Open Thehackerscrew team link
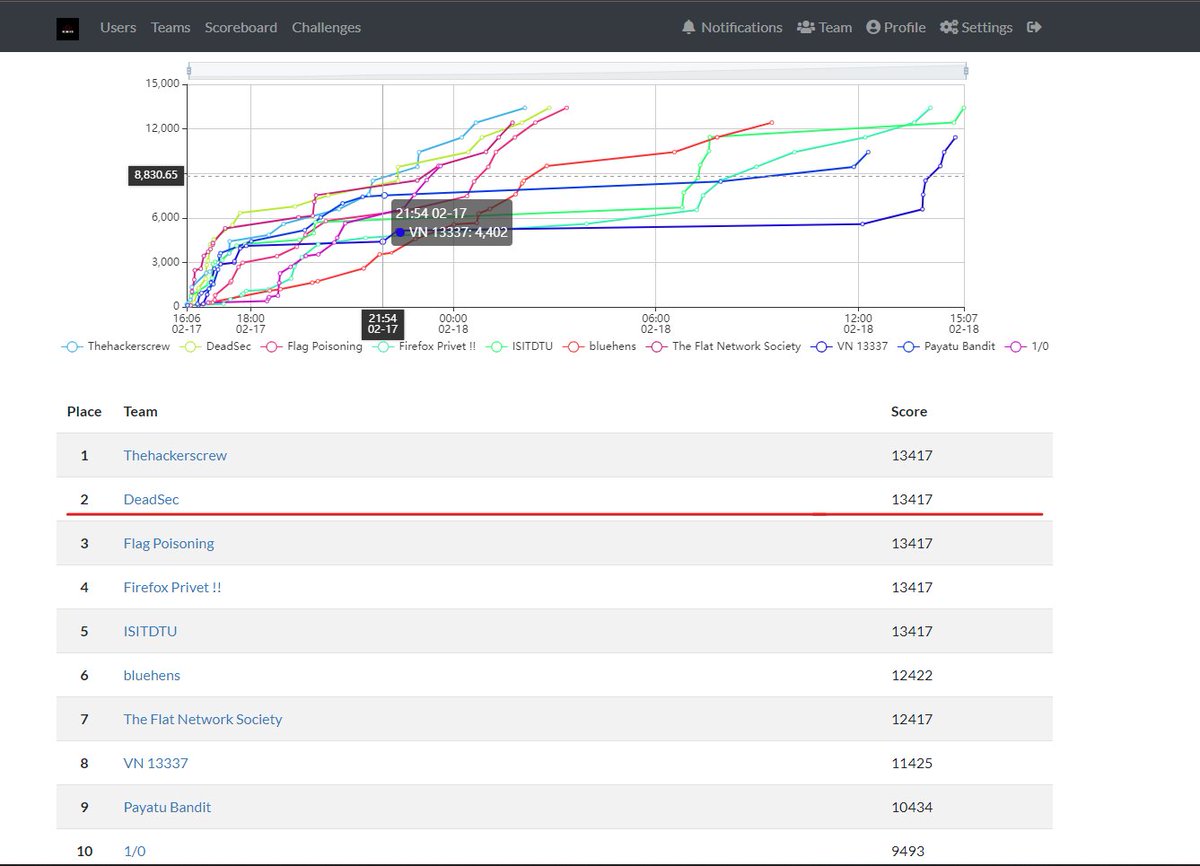The height and width of the screenshot is (866, 1200). [175, 455]
